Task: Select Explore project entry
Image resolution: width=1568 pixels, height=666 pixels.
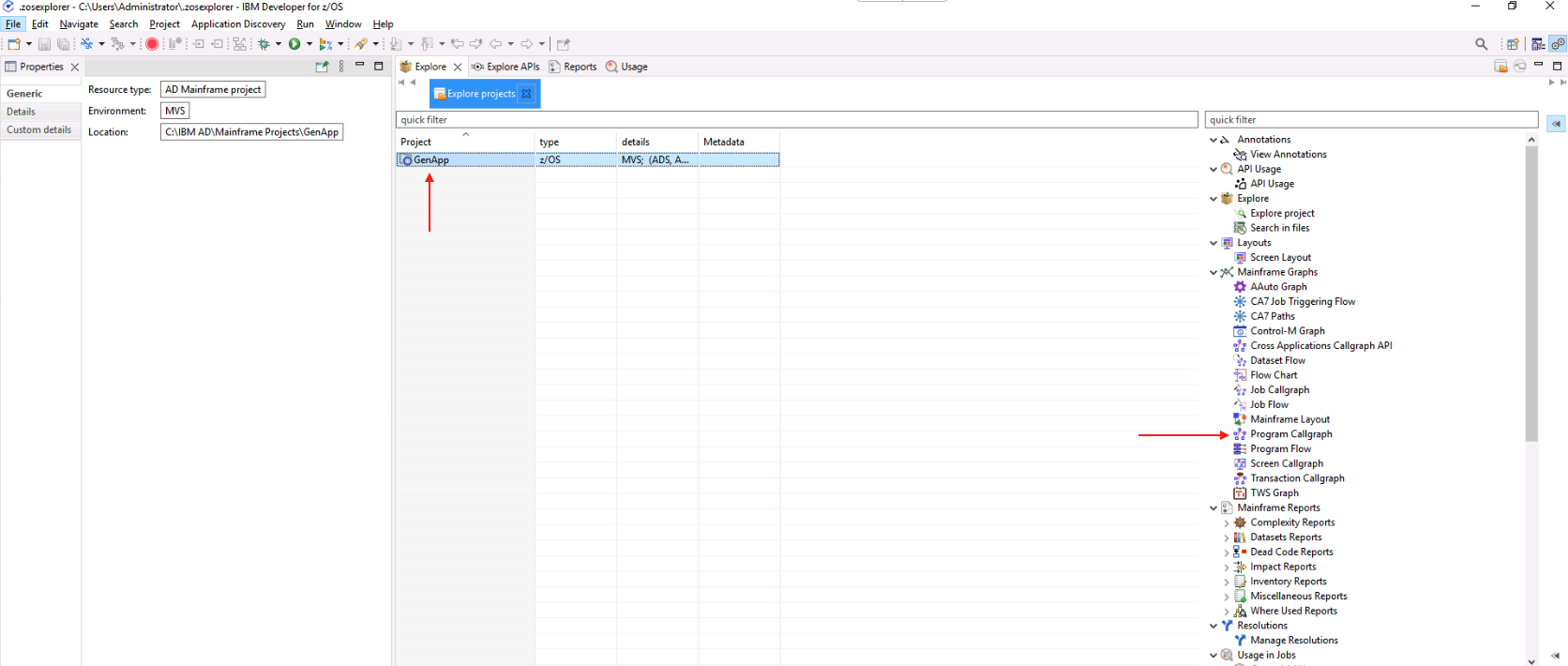Action: 1282,214
